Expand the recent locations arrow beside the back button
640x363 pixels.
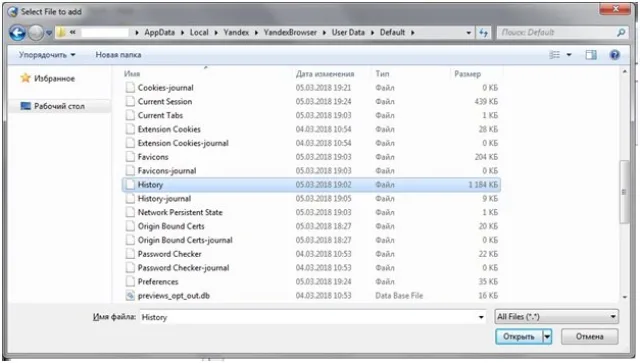[x=49, y=33]
